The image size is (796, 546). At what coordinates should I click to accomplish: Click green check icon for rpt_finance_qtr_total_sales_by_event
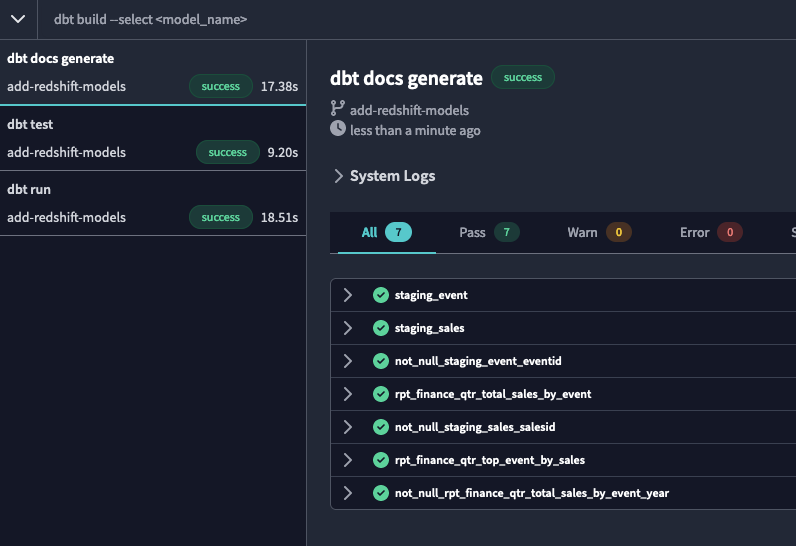381,394
